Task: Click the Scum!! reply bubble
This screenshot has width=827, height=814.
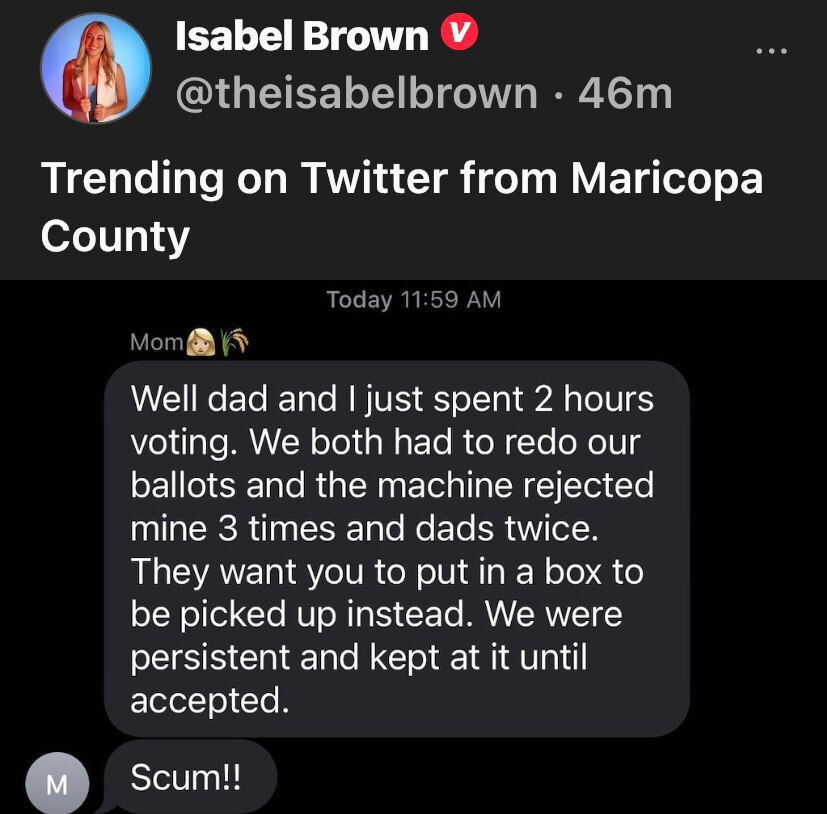Action: click(x=190, y=779)
